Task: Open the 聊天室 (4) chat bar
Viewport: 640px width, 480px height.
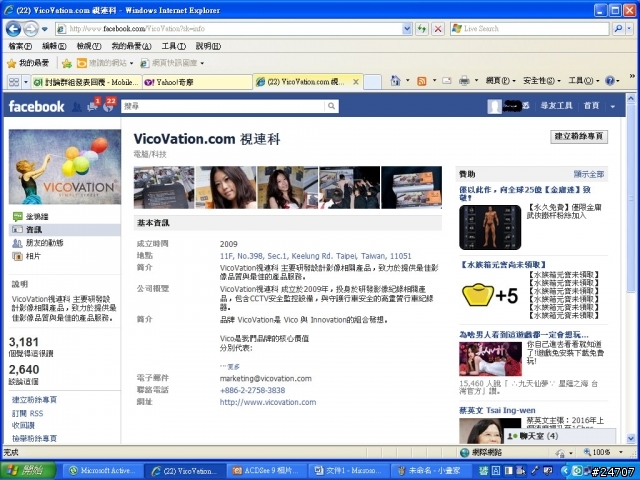Action: [559, 436]
